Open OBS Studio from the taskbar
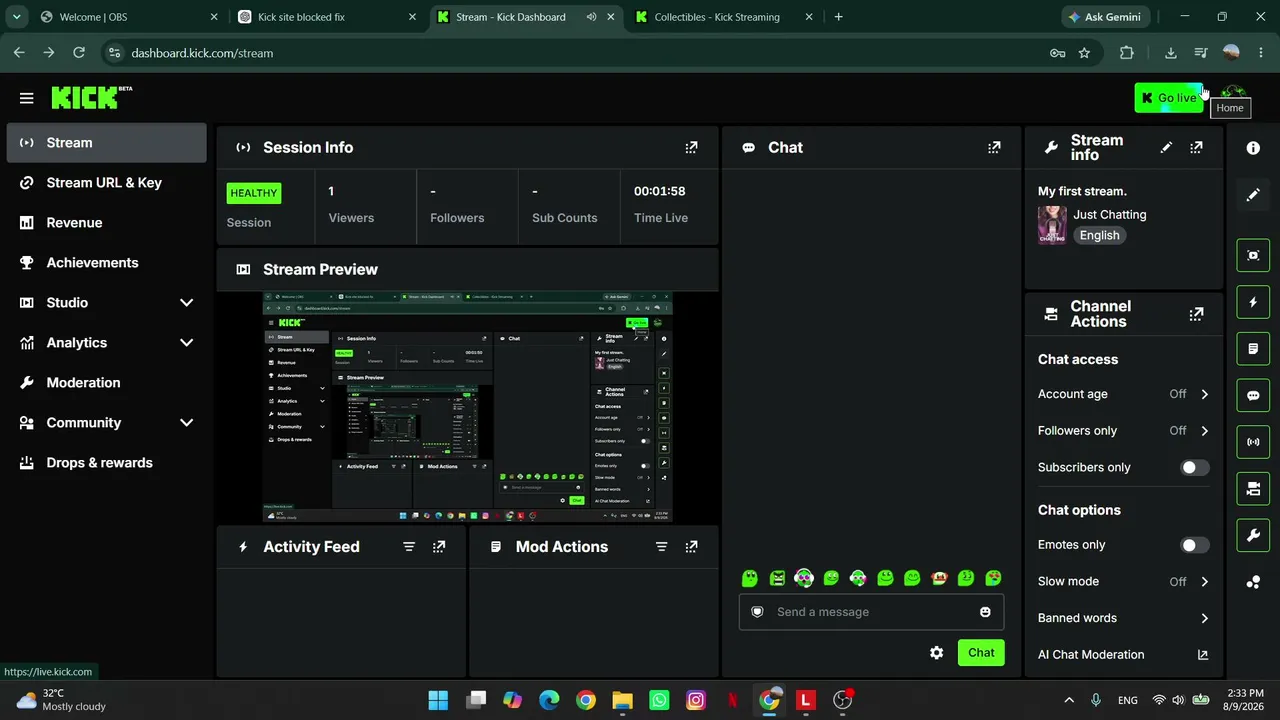 (x=843, y=700)
